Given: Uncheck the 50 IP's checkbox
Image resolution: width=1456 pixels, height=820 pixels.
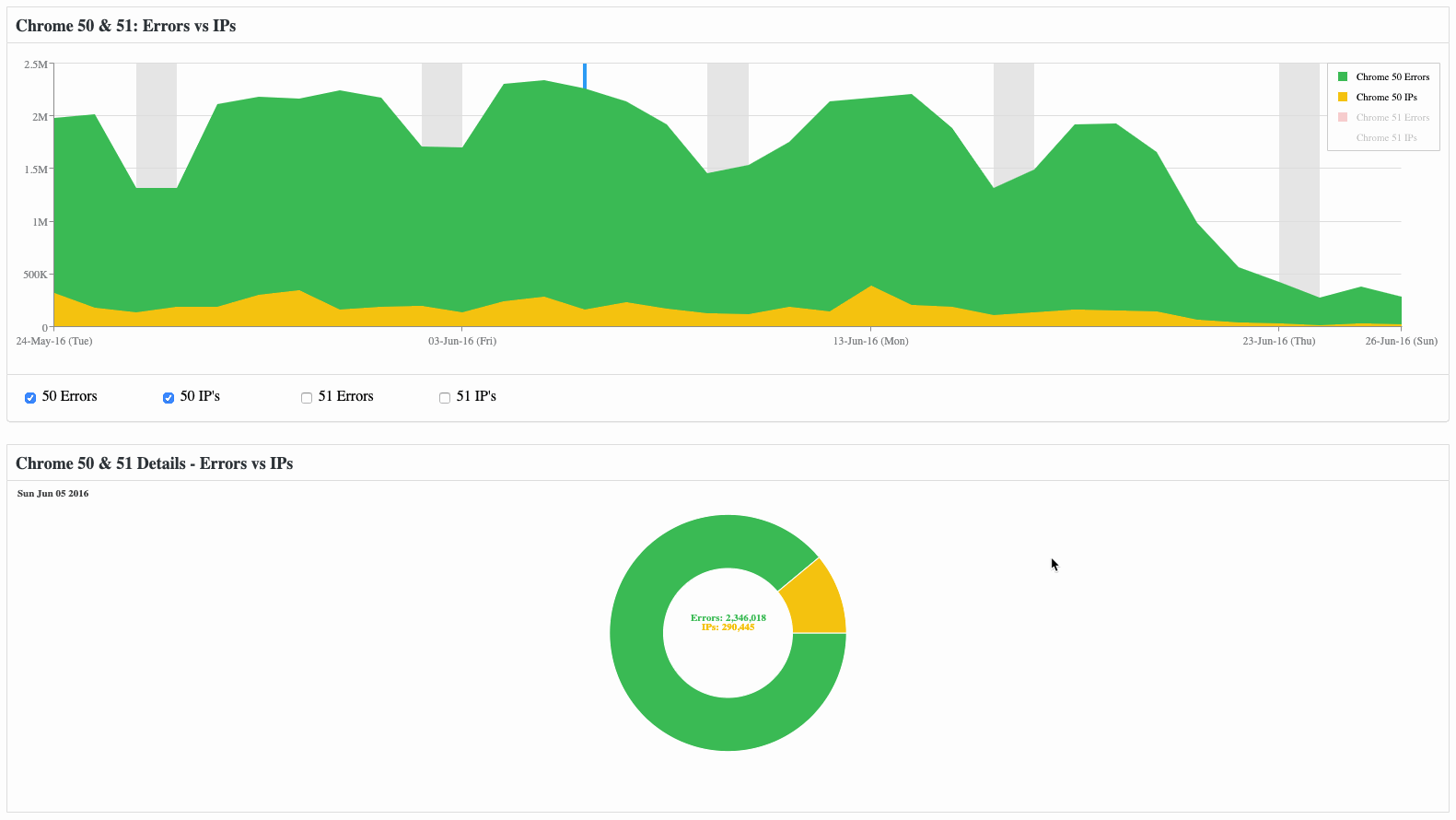Looking at the screenshot, I should click(x=169, y=398).
